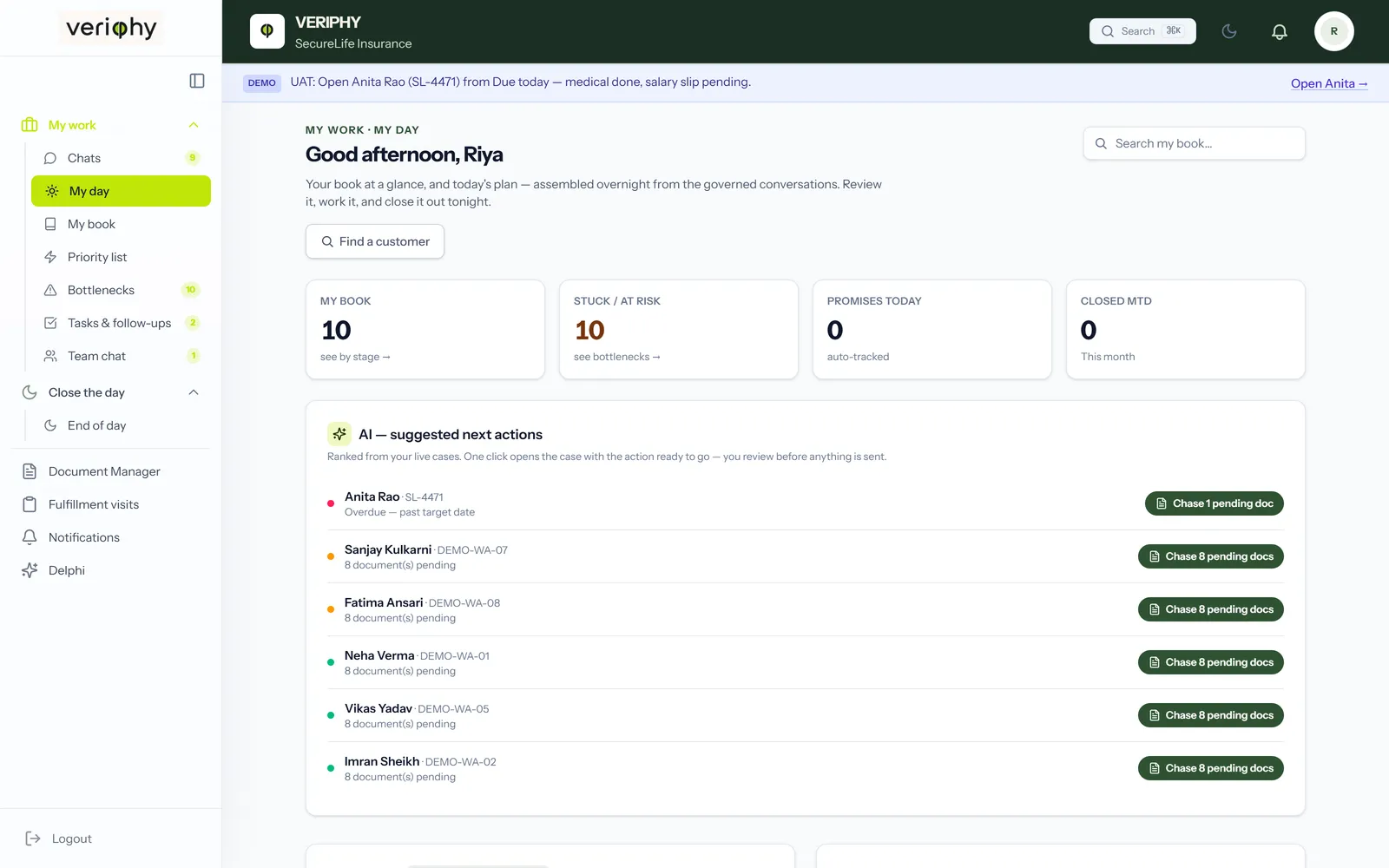This screenshot has height=868, width=1389.
Task: Open End of day in sidebar
Action: 121,425
